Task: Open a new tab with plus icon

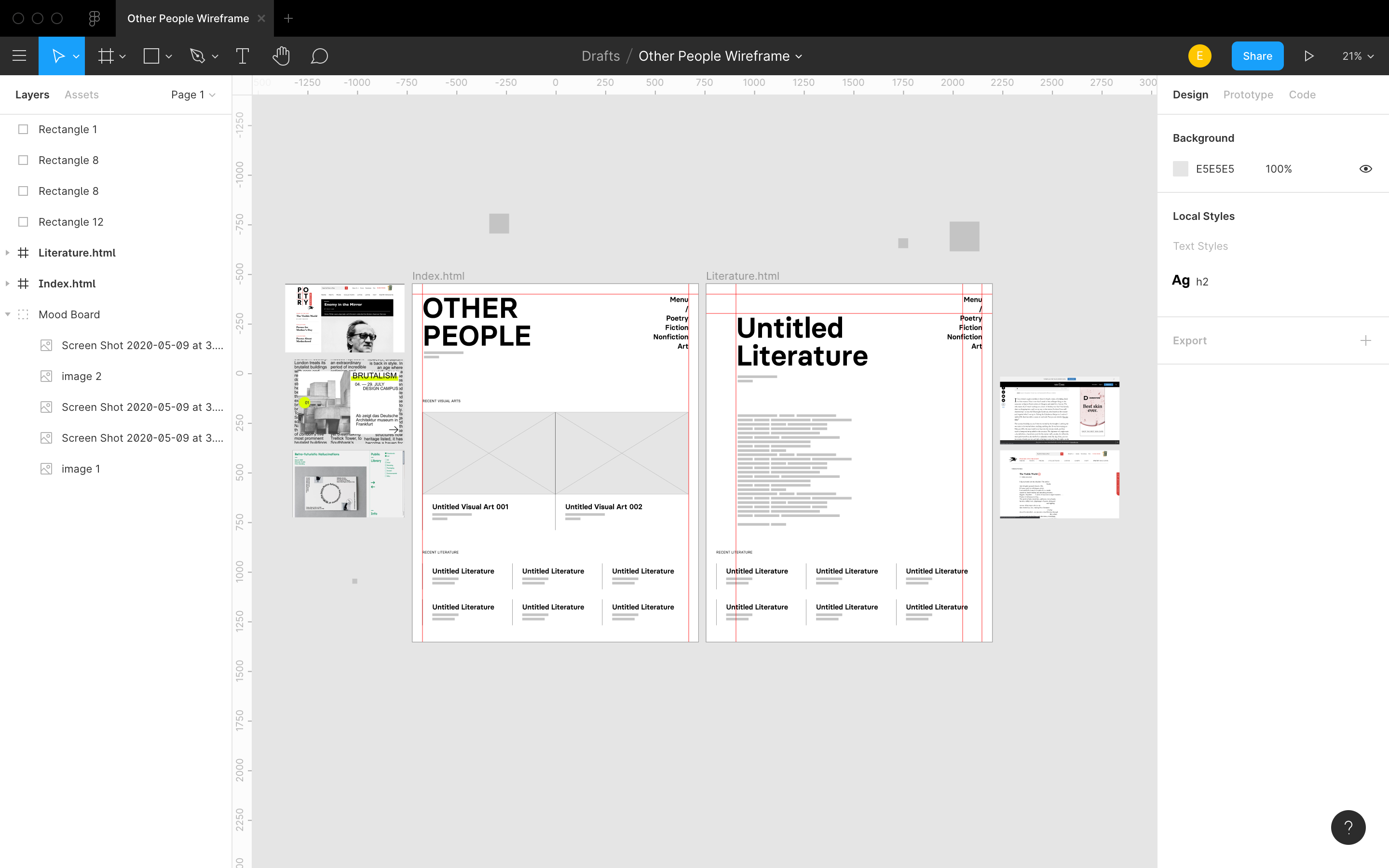Action: pos(288,18)
